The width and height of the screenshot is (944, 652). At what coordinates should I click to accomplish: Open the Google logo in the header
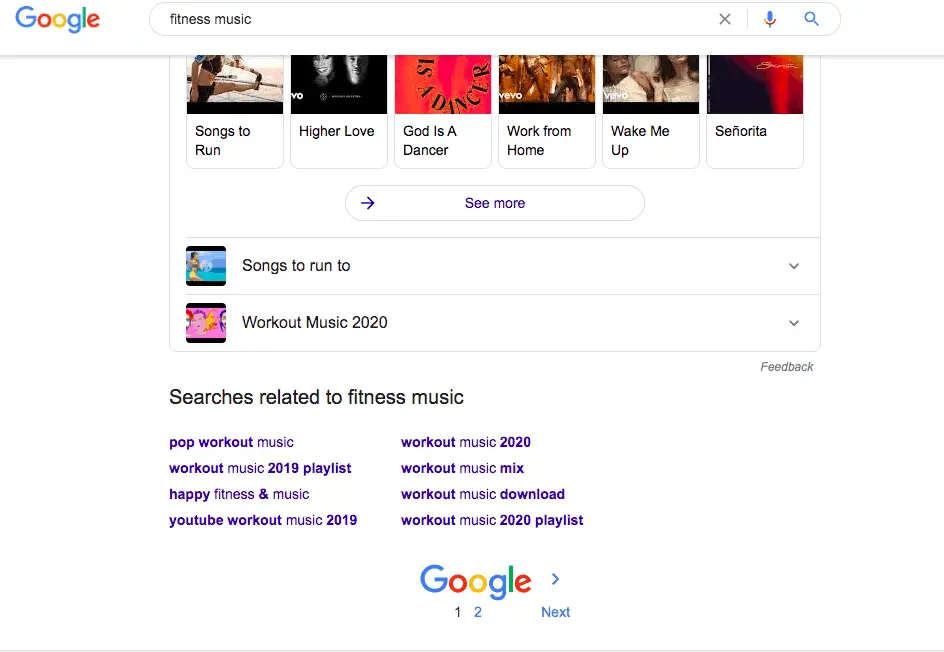pyautogui.click(x=58, y=19)
